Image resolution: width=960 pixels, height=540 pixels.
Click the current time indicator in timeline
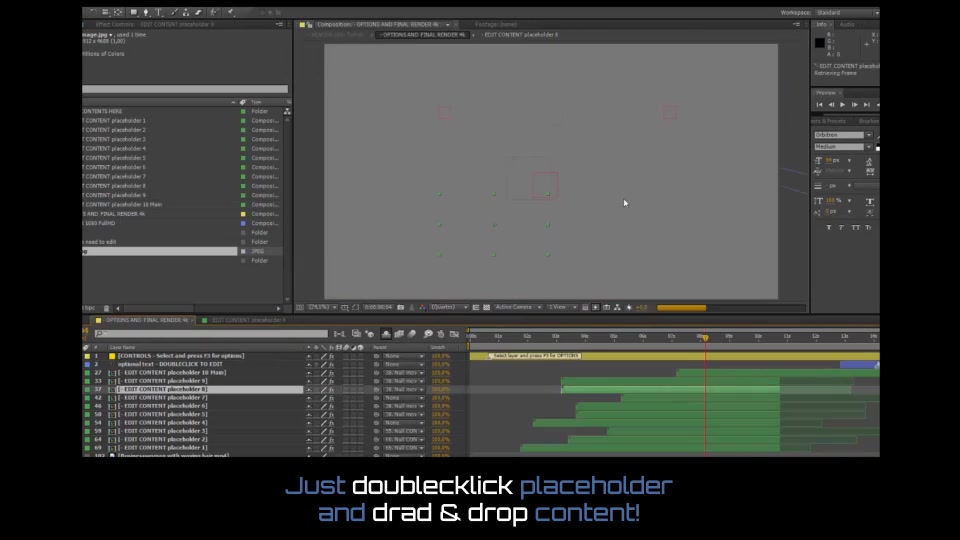click(x=705, y=337)
